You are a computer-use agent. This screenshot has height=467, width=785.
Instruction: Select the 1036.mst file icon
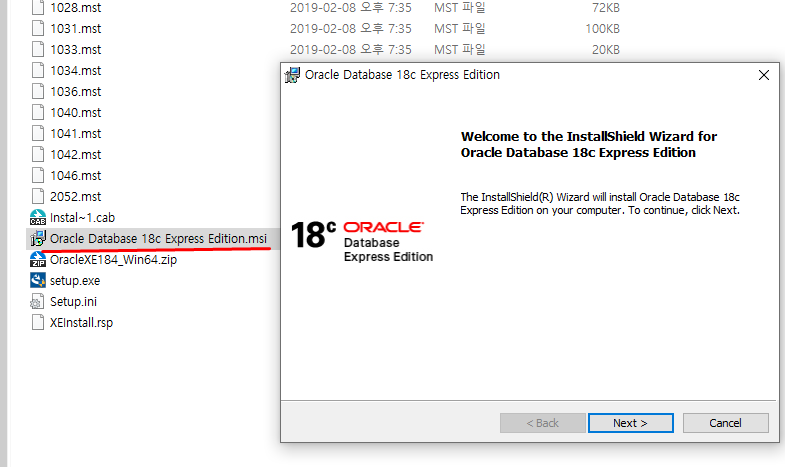tap(38, 92)
